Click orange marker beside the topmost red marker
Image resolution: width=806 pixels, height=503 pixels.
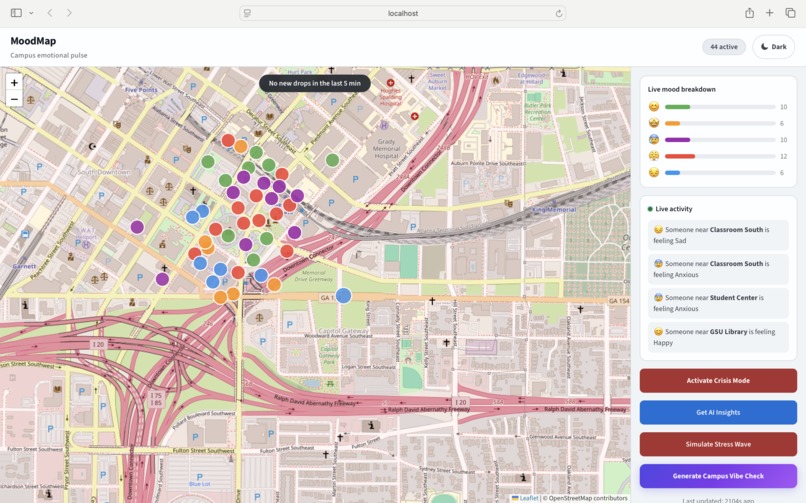click(x=241, y=146)
